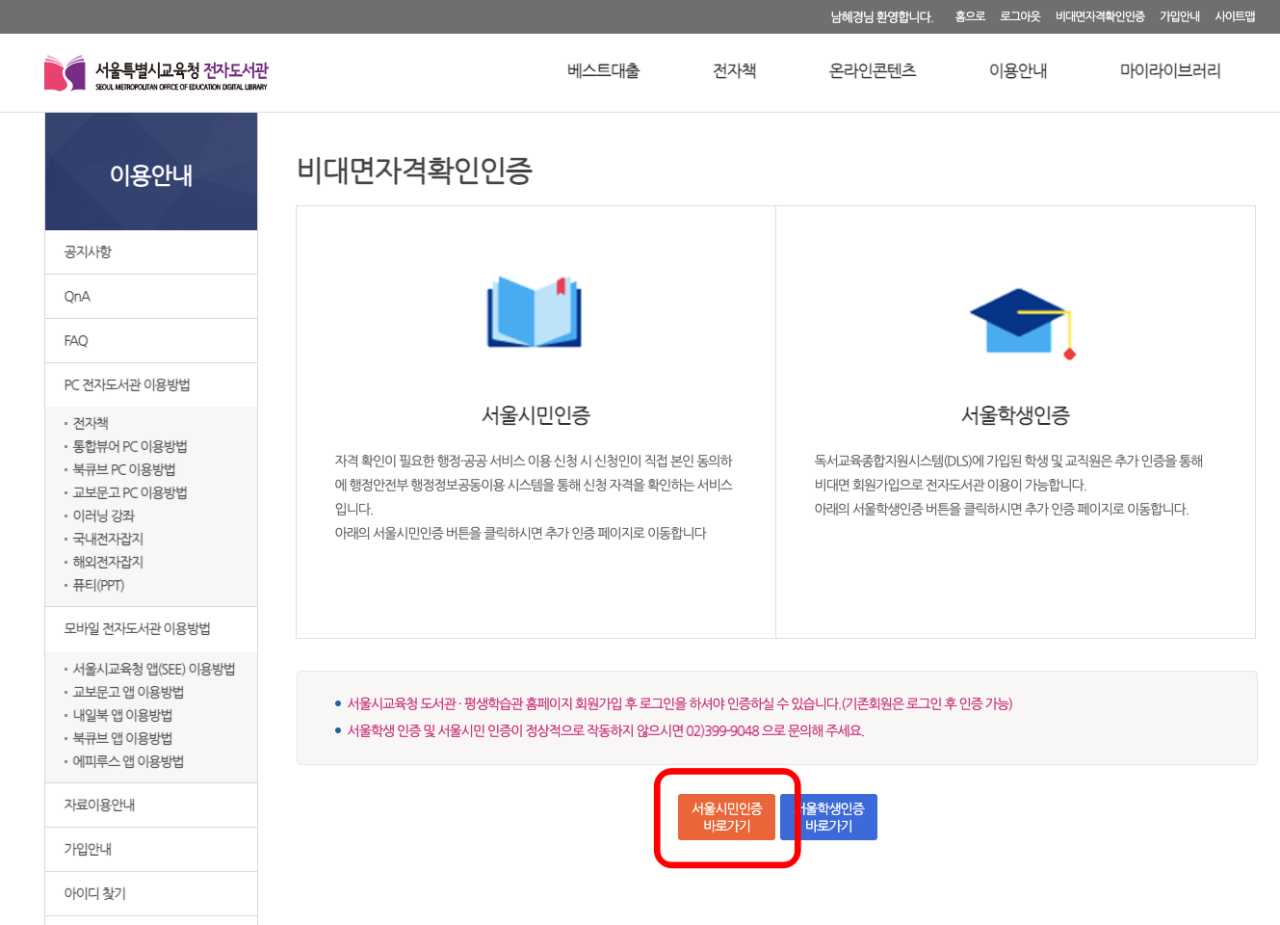Open 국내전자잡지 sidebar link

click(x=108, y=539)
